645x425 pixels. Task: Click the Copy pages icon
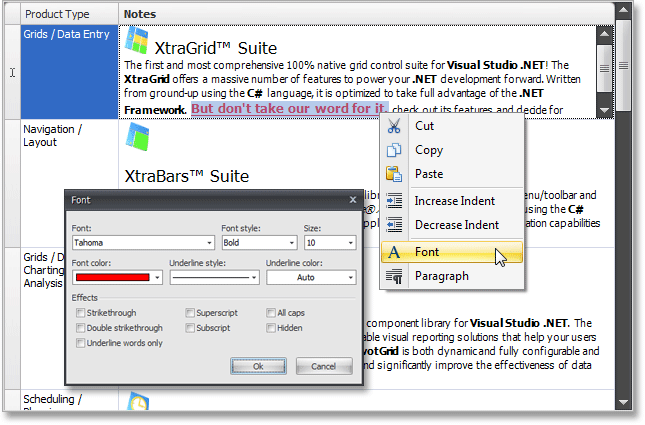(x=394, y=150)
